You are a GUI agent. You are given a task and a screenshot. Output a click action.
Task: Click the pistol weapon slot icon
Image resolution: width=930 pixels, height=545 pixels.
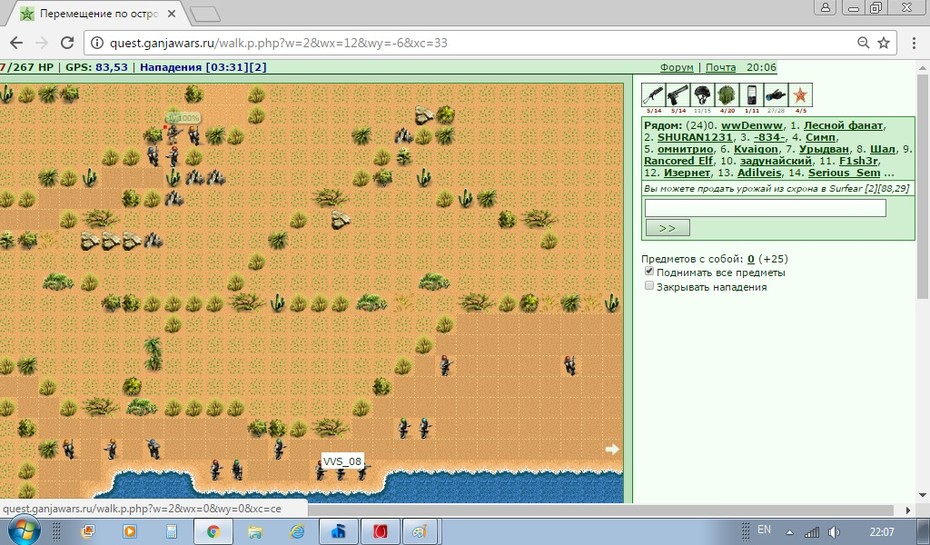tap(678, 95)
